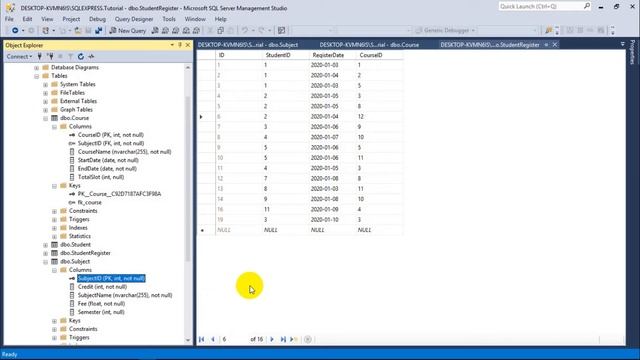
Task: Click Disconnect plug icon in Object Explorer
Action: [x=50, y=56]
